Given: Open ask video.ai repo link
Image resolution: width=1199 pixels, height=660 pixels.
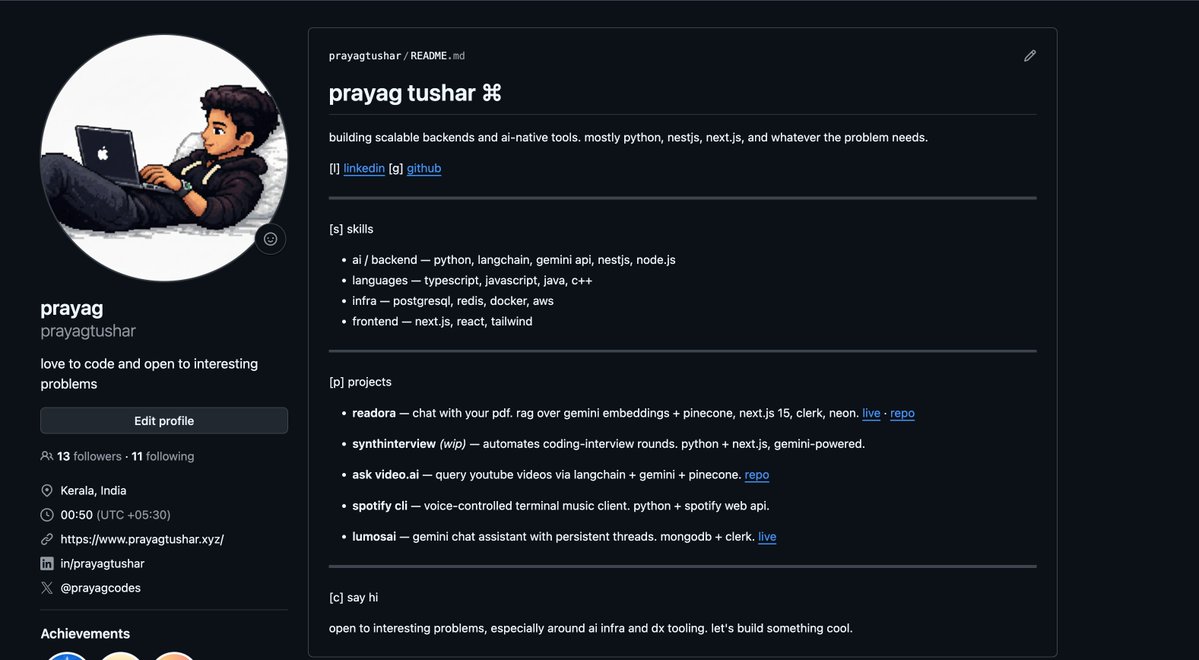Looking at the screenshot, I should point(757,475).
